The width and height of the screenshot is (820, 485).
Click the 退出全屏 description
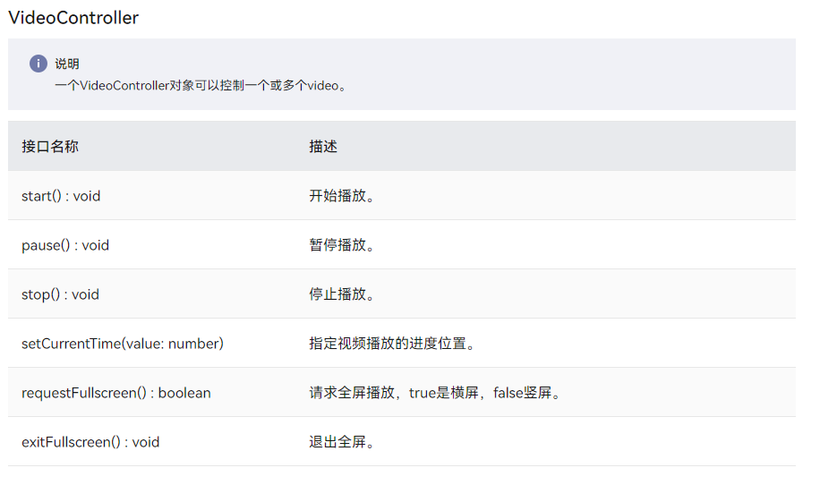tap(342, 442)
